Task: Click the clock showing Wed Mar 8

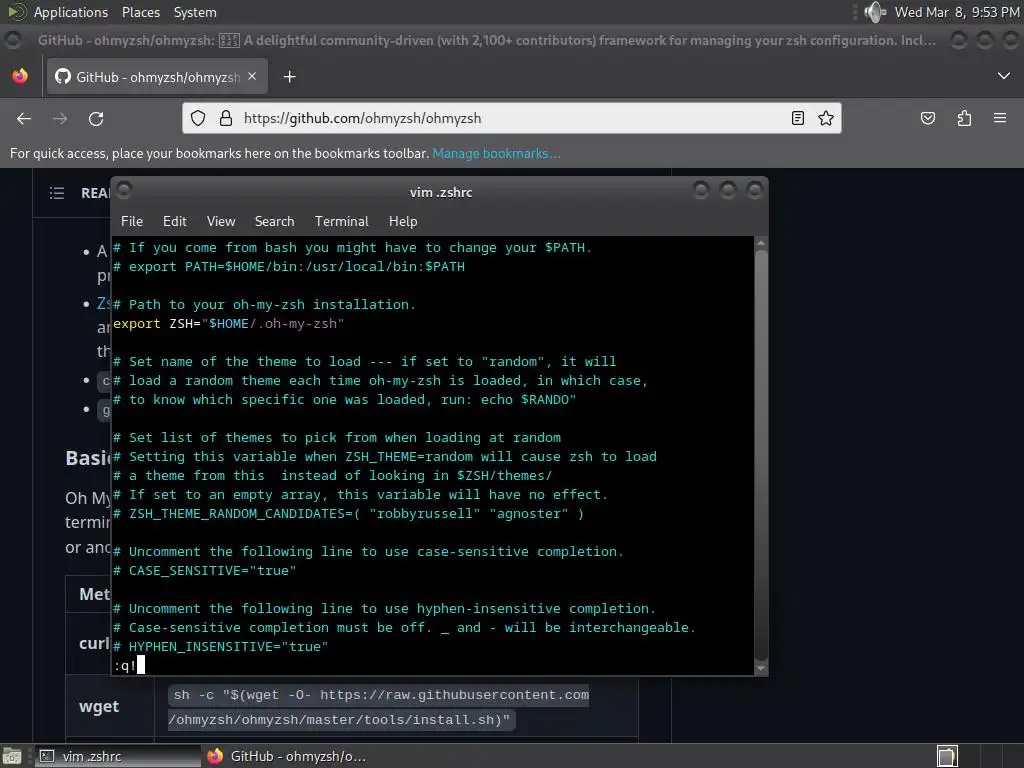Action: [956, 12]
